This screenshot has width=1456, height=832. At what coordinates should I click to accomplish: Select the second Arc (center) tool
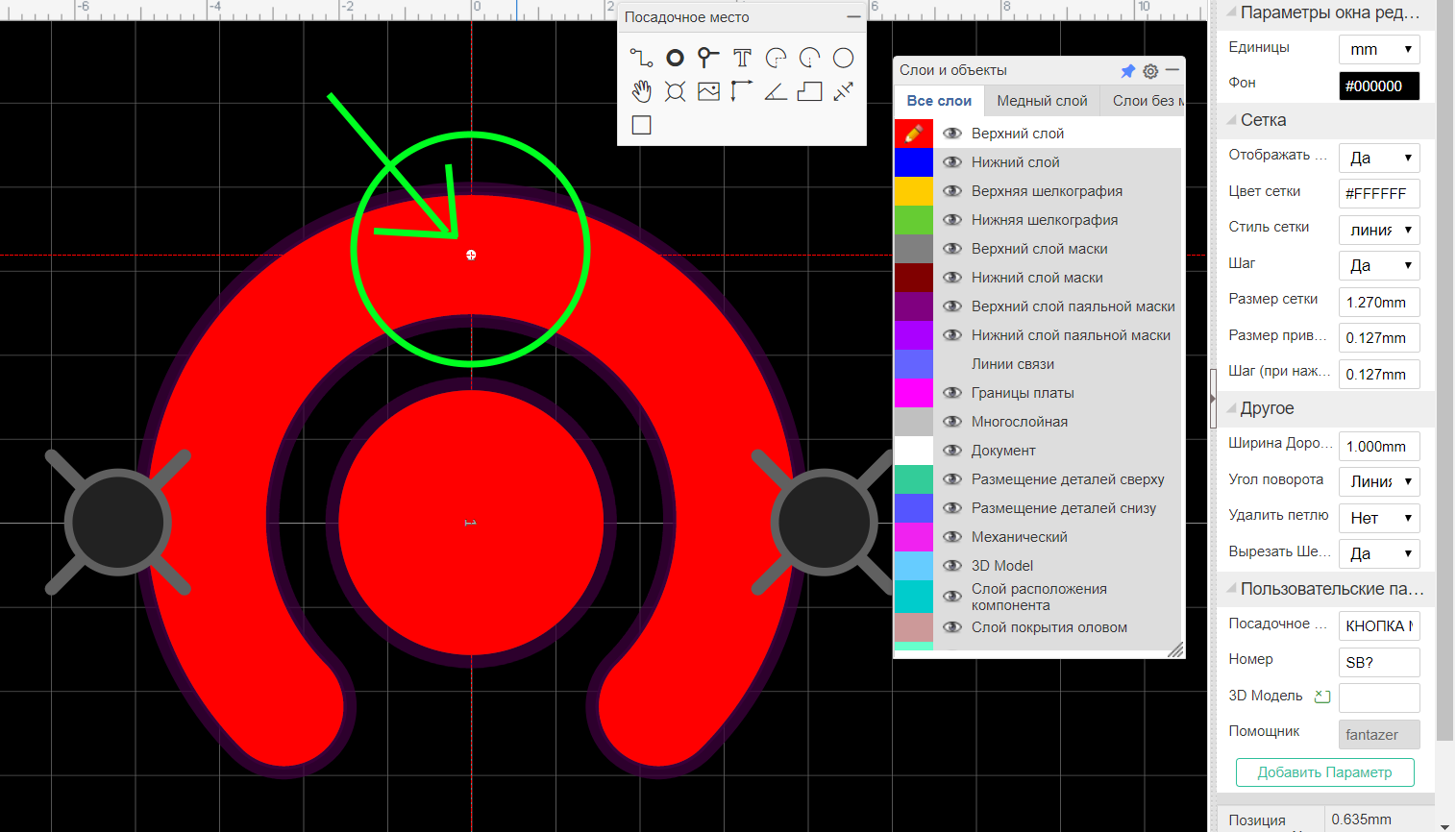[x=809, y=58]
